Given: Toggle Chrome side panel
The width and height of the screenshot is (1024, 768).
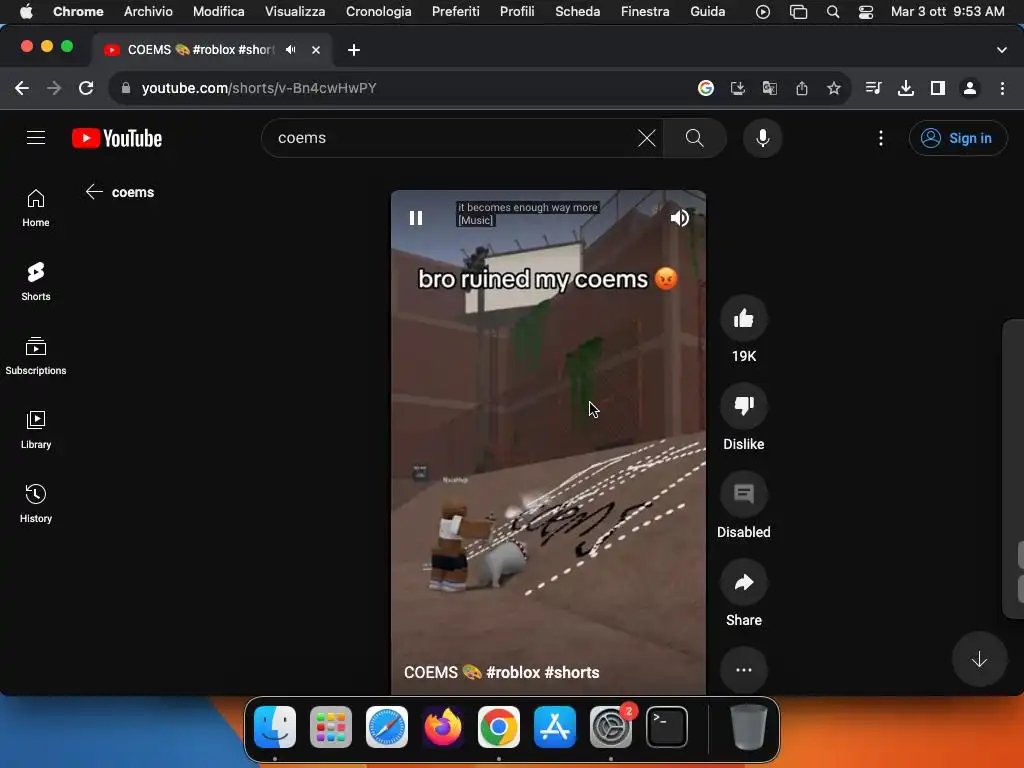Looking at the screenshot, I should [937, 88].
